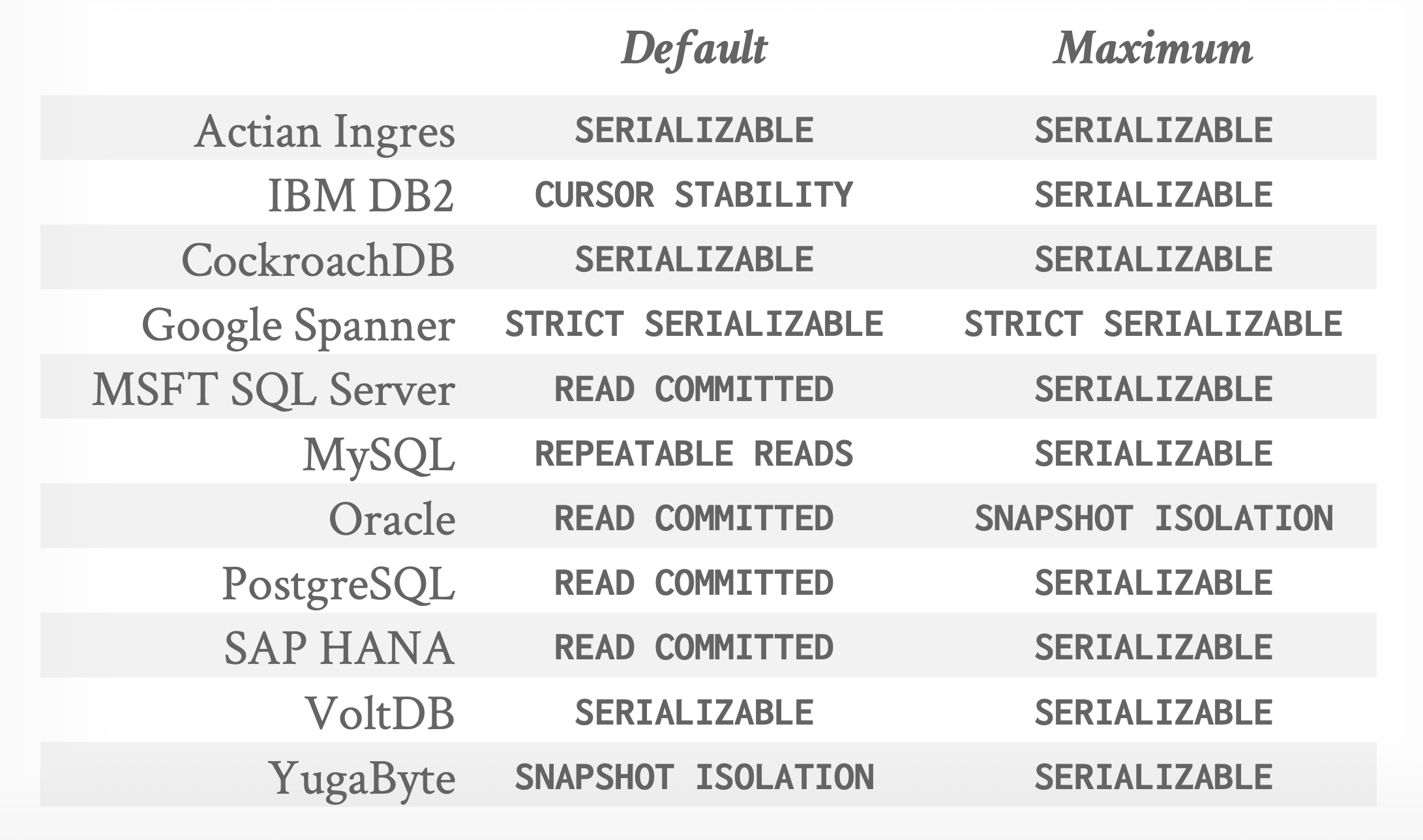This screenshot has height=840, width=1423.
Task: Click the Google Spanner database name
Action: point(298,324)
